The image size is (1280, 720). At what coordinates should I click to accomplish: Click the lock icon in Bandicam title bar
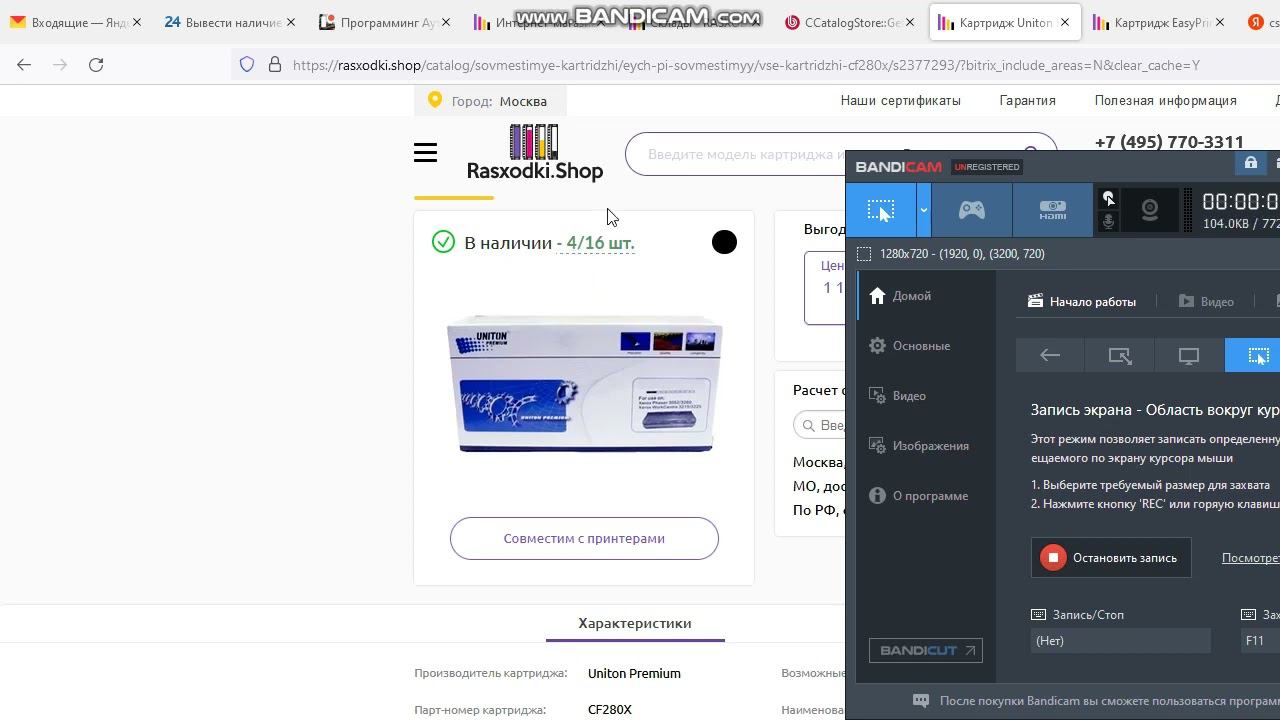pyautogui.click(x=1250, y=163)
